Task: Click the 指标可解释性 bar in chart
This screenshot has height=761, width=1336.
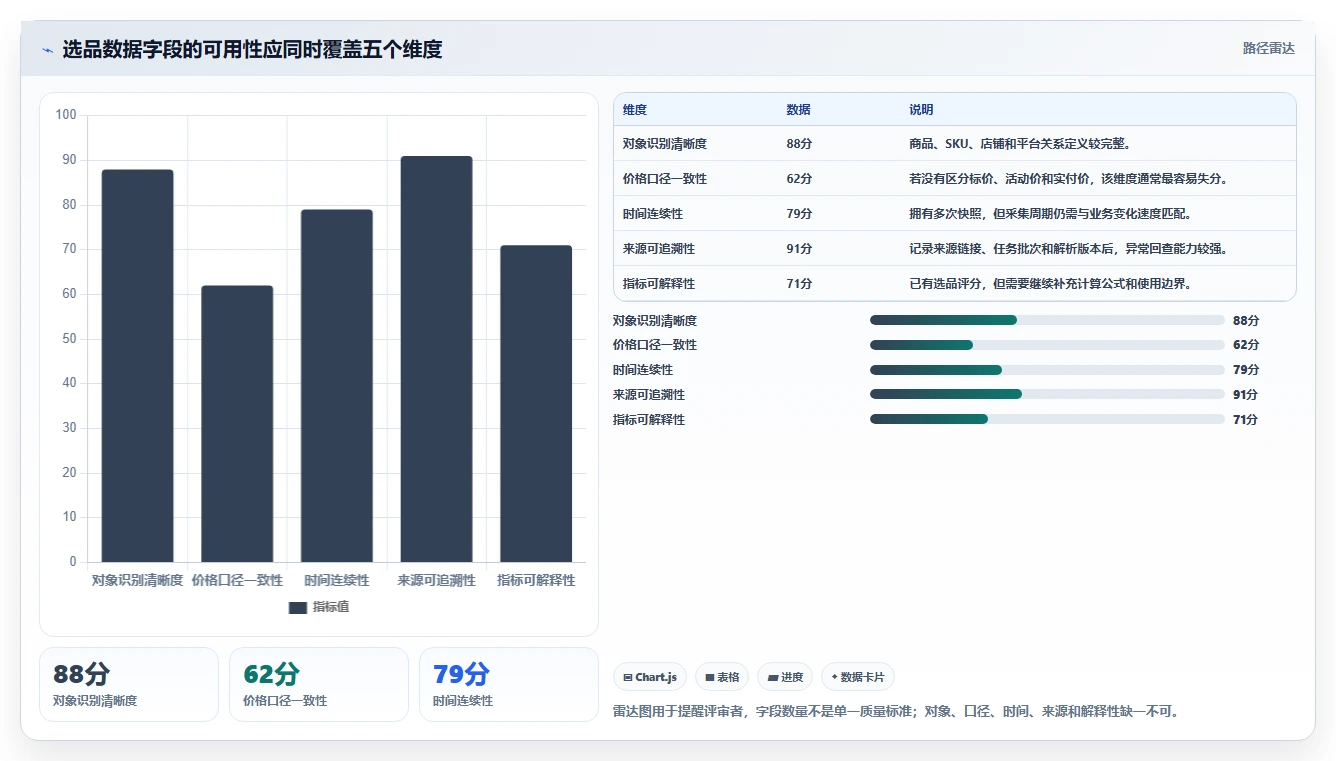Action: [536, 404]
